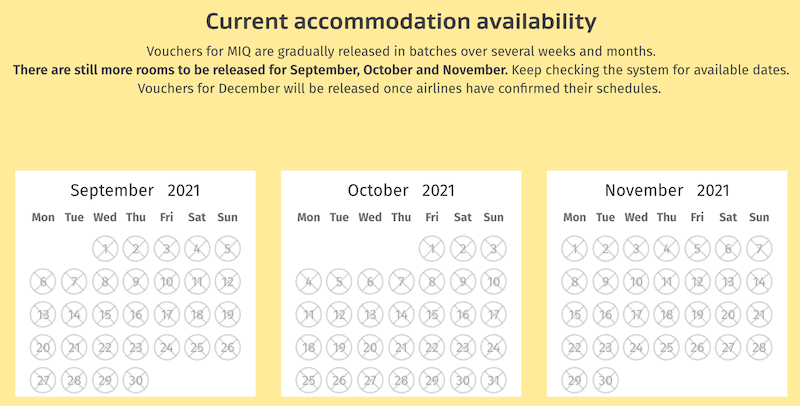The width and height of the screenshot is (800, 406).
Task: Click October 25 date circle
Action: click(x=309, y=381)
